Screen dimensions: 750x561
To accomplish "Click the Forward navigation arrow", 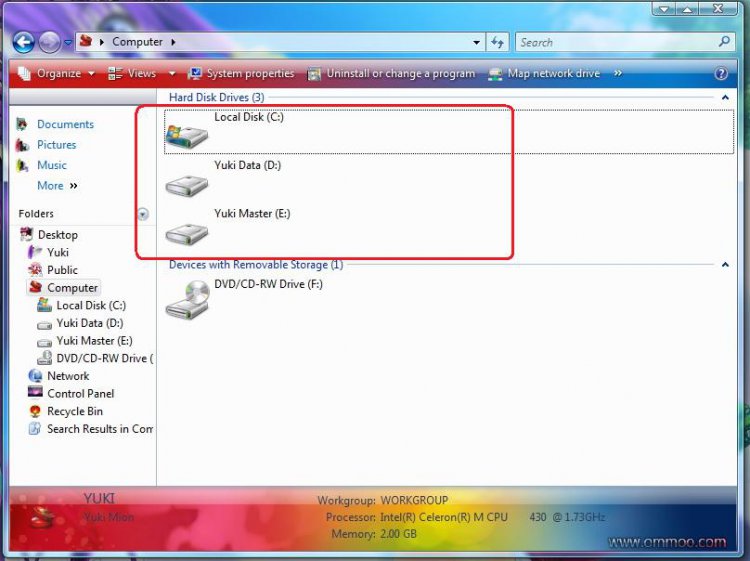I will pyautogui.click(x=49, y=42).
